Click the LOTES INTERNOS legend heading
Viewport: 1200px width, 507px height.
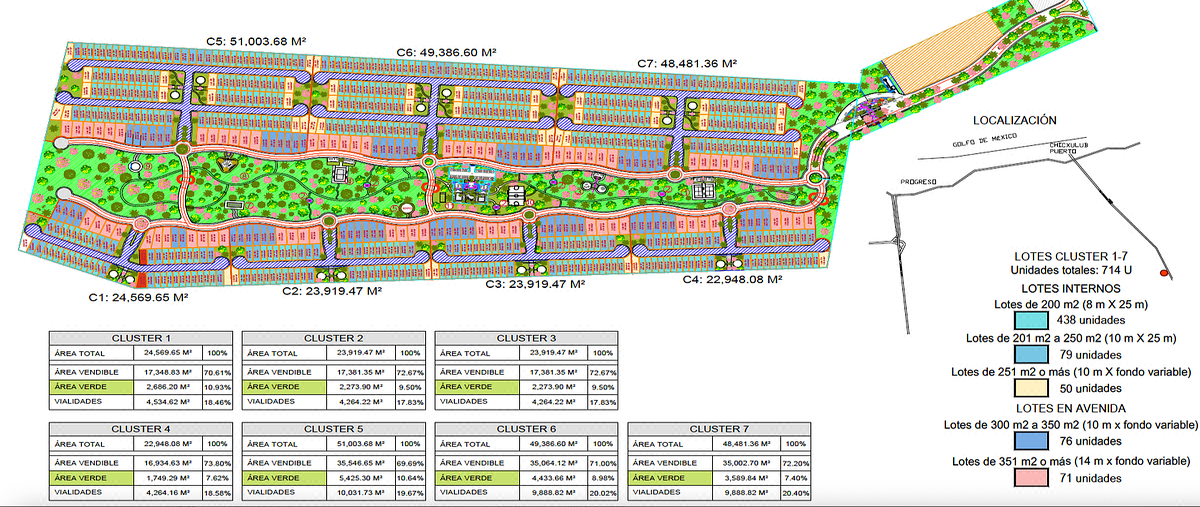click(x=1070, y=287)
